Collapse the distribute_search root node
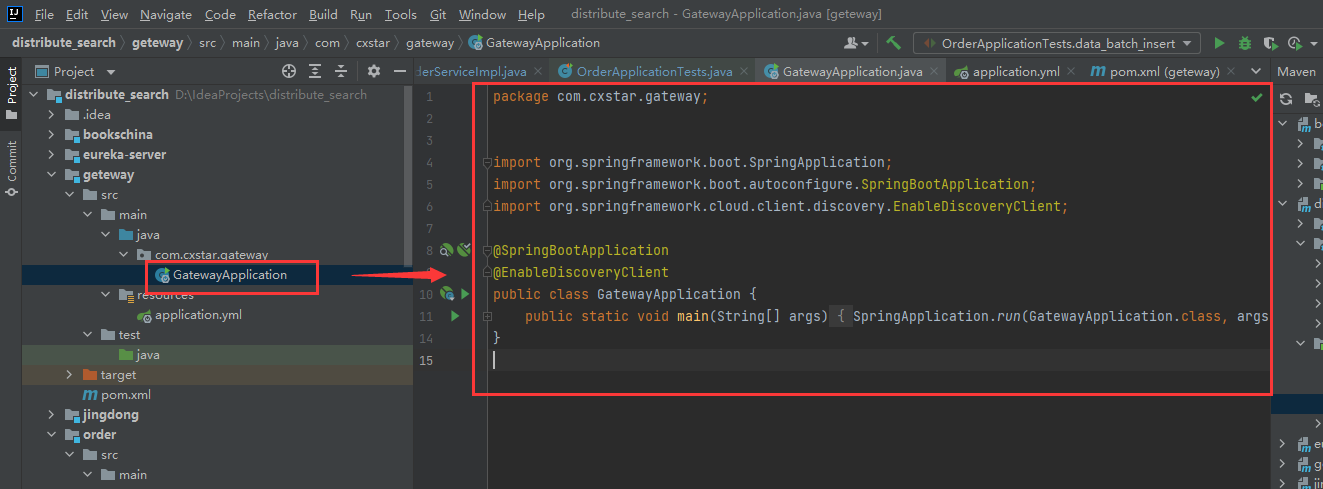 click(33, 94)
